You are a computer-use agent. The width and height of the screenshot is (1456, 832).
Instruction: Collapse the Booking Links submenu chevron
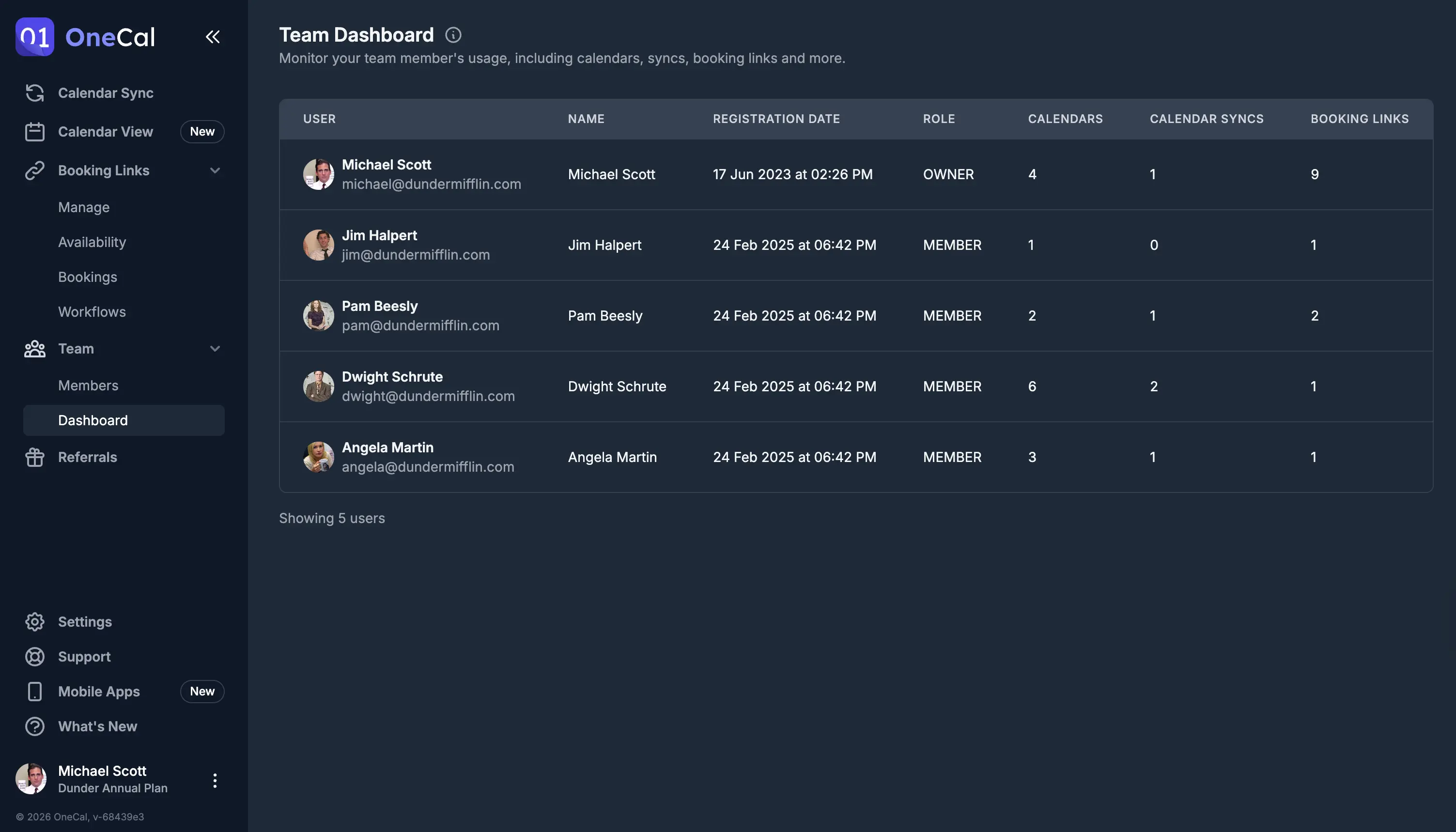pos(215,170)
